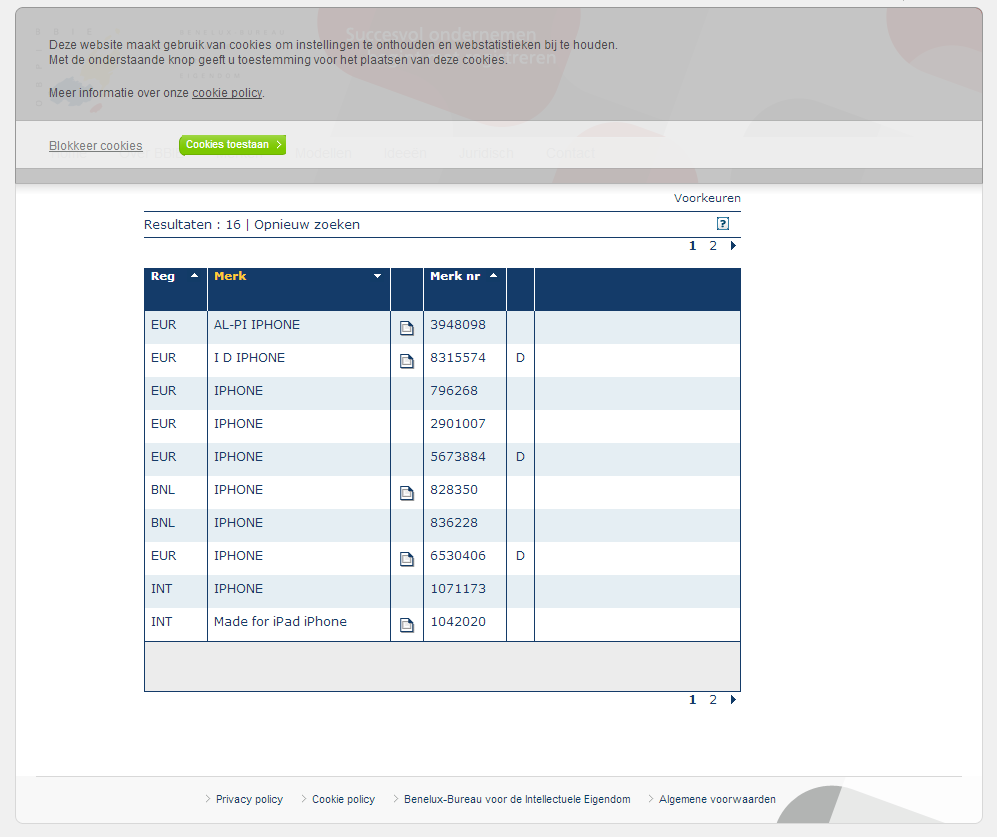The width and height of the screenshot is (997, 837).
Task: Click Opnieuw zoeken to search again
Action: [x=307, y=225]
